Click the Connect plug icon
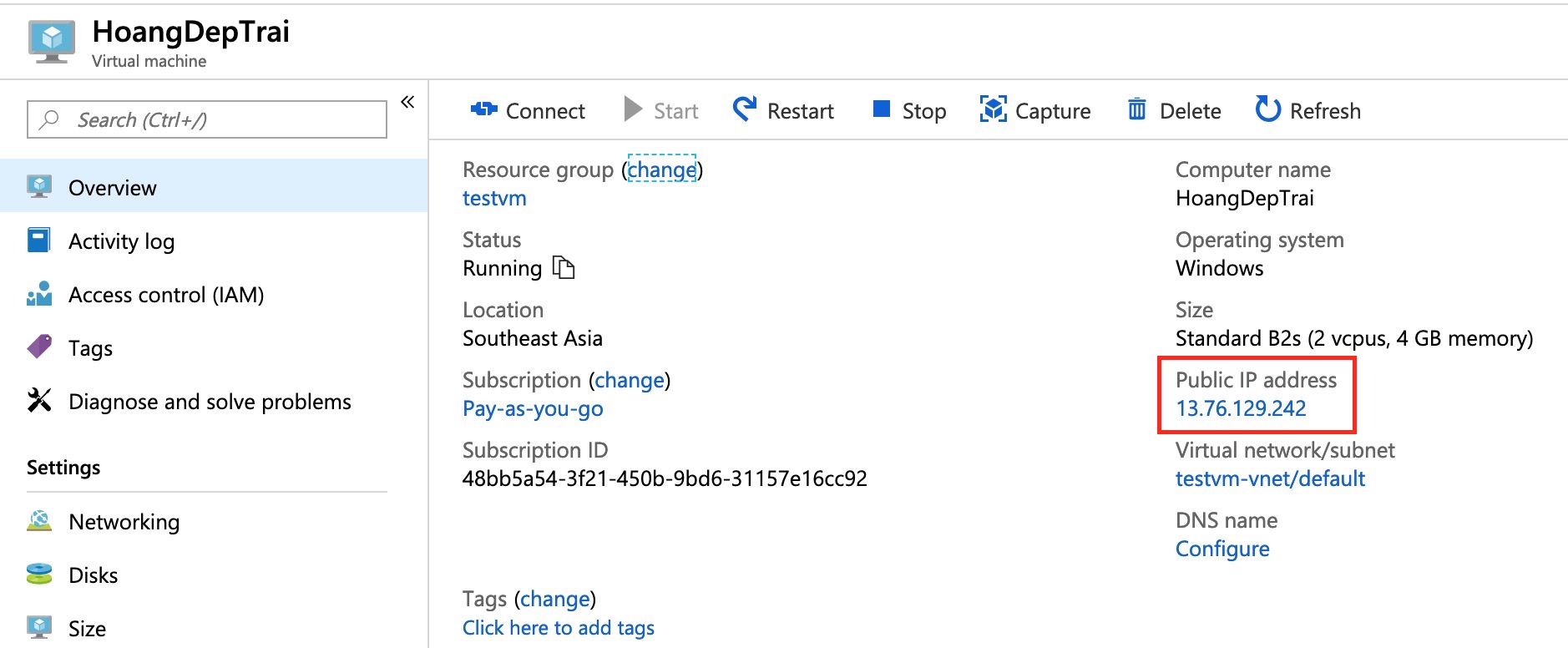Viewport: 1568px width, 648px height. tap(483, 109)
